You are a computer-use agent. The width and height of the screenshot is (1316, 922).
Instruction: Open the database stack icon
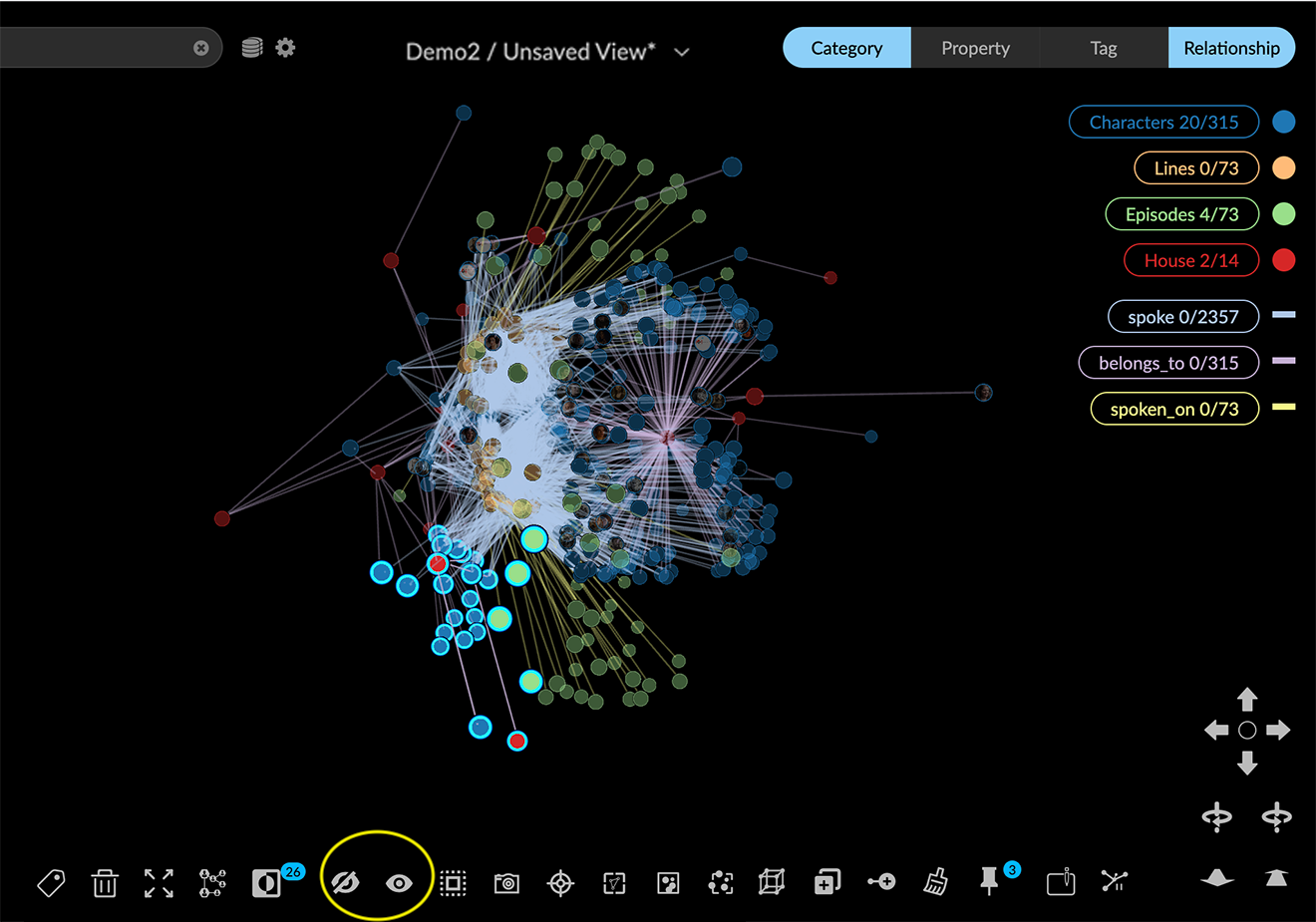click(252, 47)
